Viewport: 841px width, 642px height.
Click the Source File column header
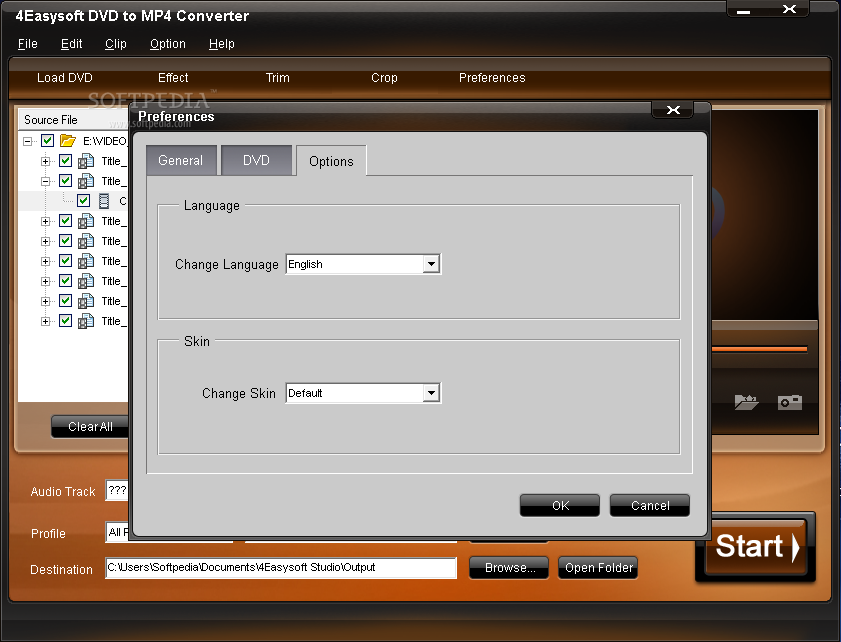(x=73, y=120)
